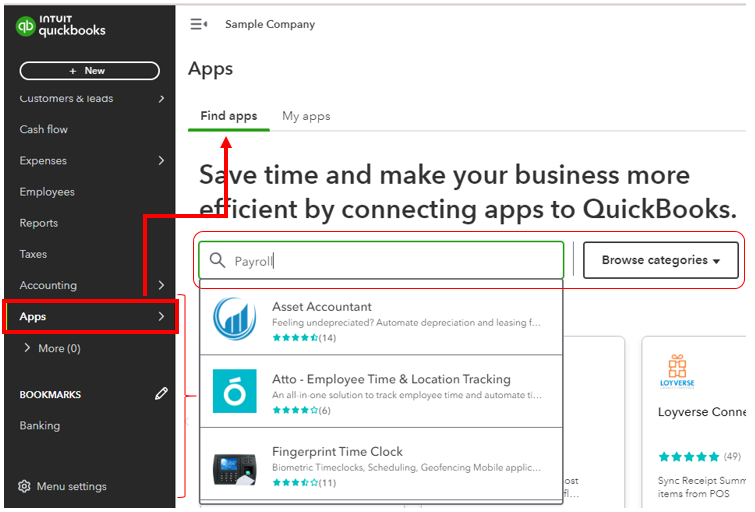Click the search magnifier icon
The image size is (755, 512).
(218, 260)
